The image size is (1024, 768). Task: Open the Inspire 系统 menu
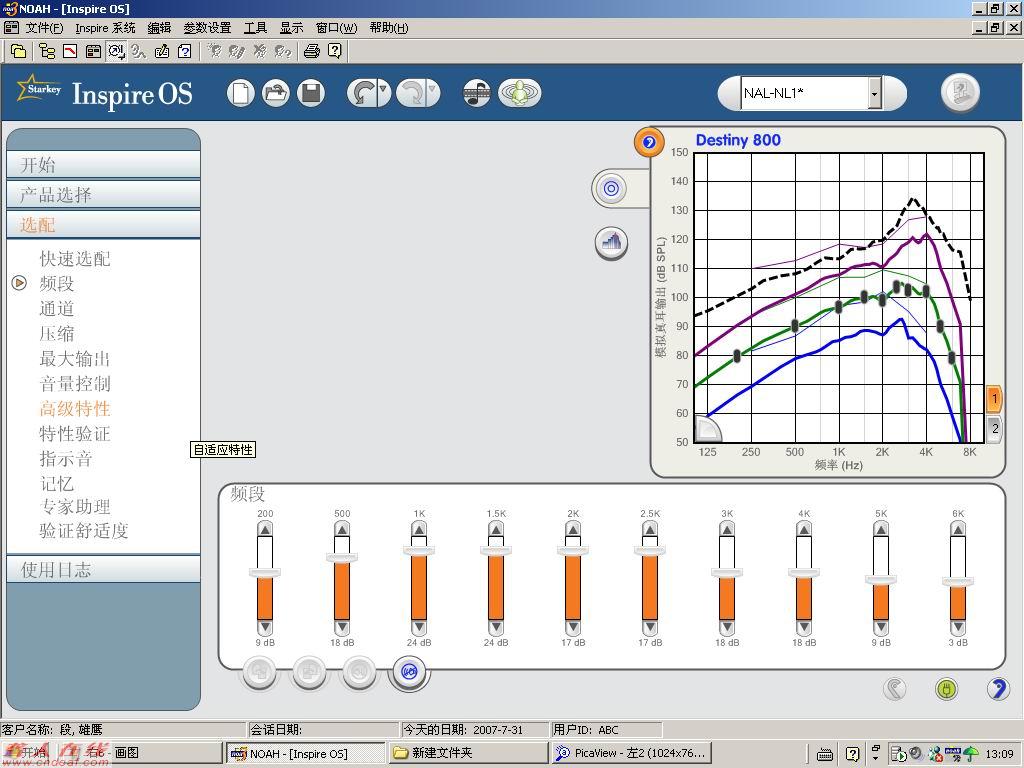coord(105,27)
